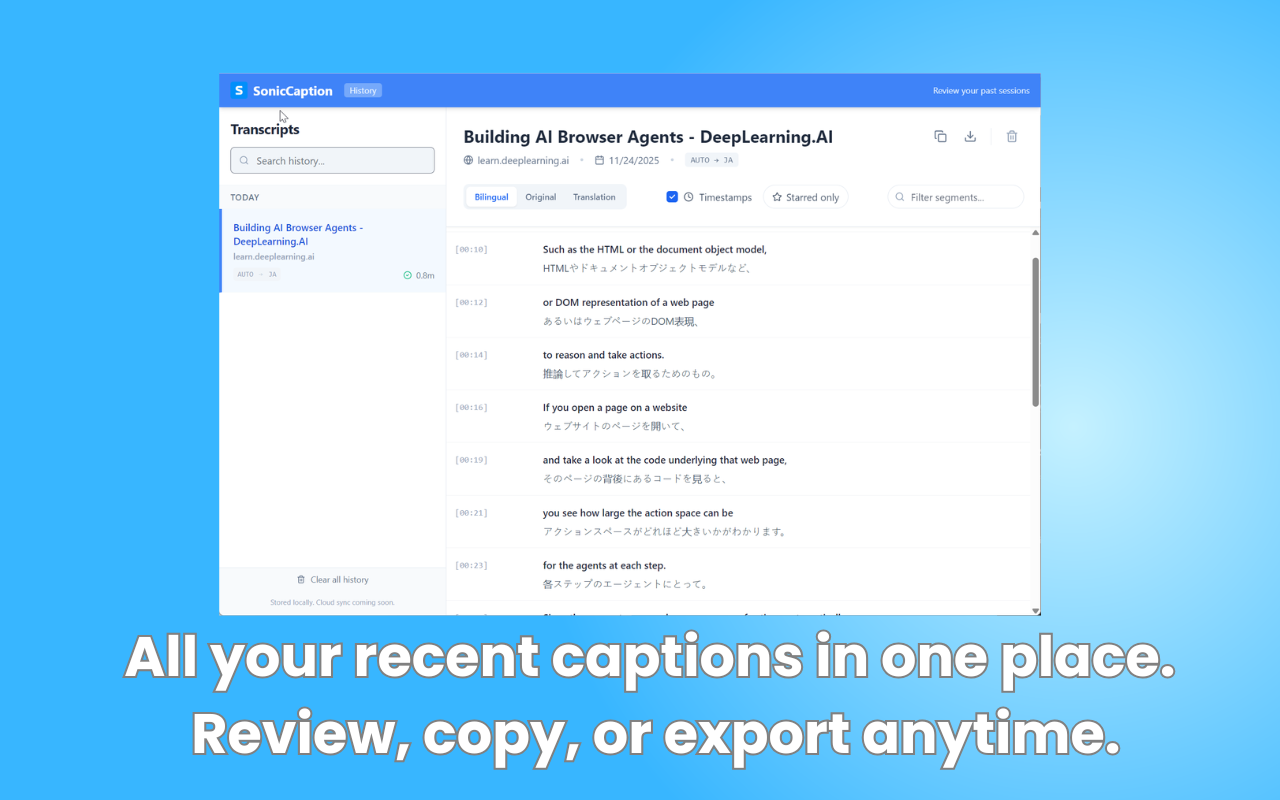
Task: Click the Clear all history button
Action: coord(332,579)
